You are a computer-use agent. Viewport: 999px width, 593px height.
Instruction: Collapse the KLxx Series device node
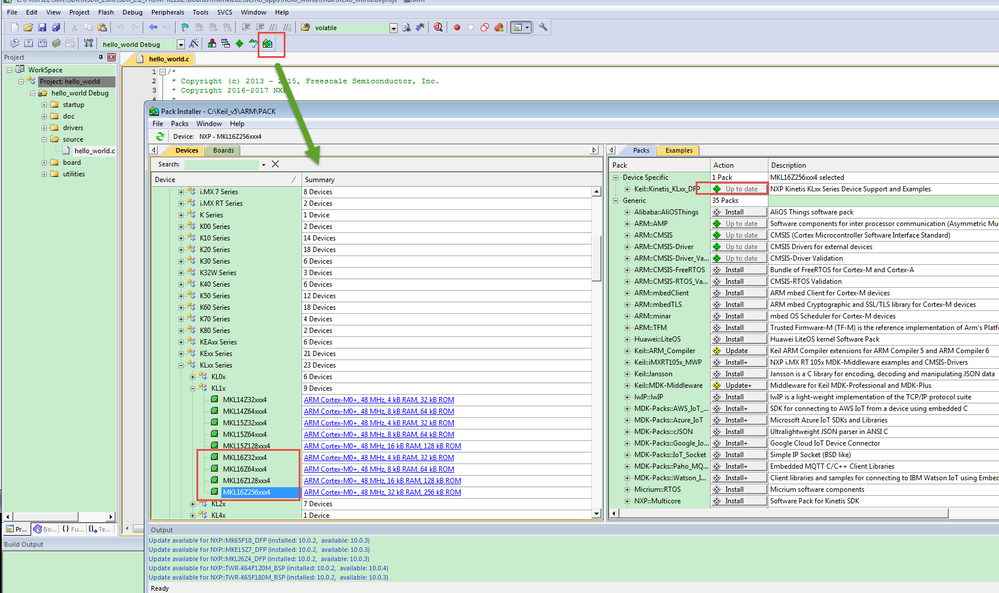click(181, 365)
